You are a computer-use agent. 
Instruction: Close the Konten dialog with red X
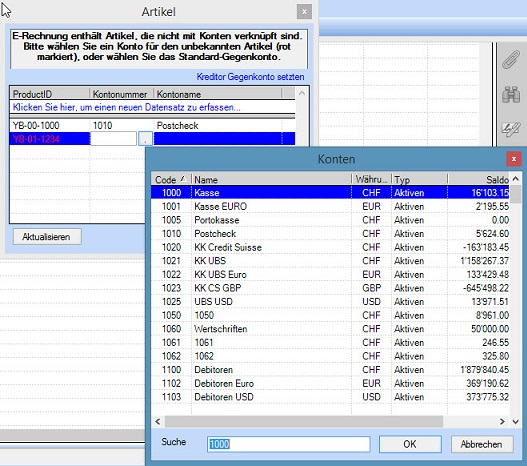tap(514, 159)
